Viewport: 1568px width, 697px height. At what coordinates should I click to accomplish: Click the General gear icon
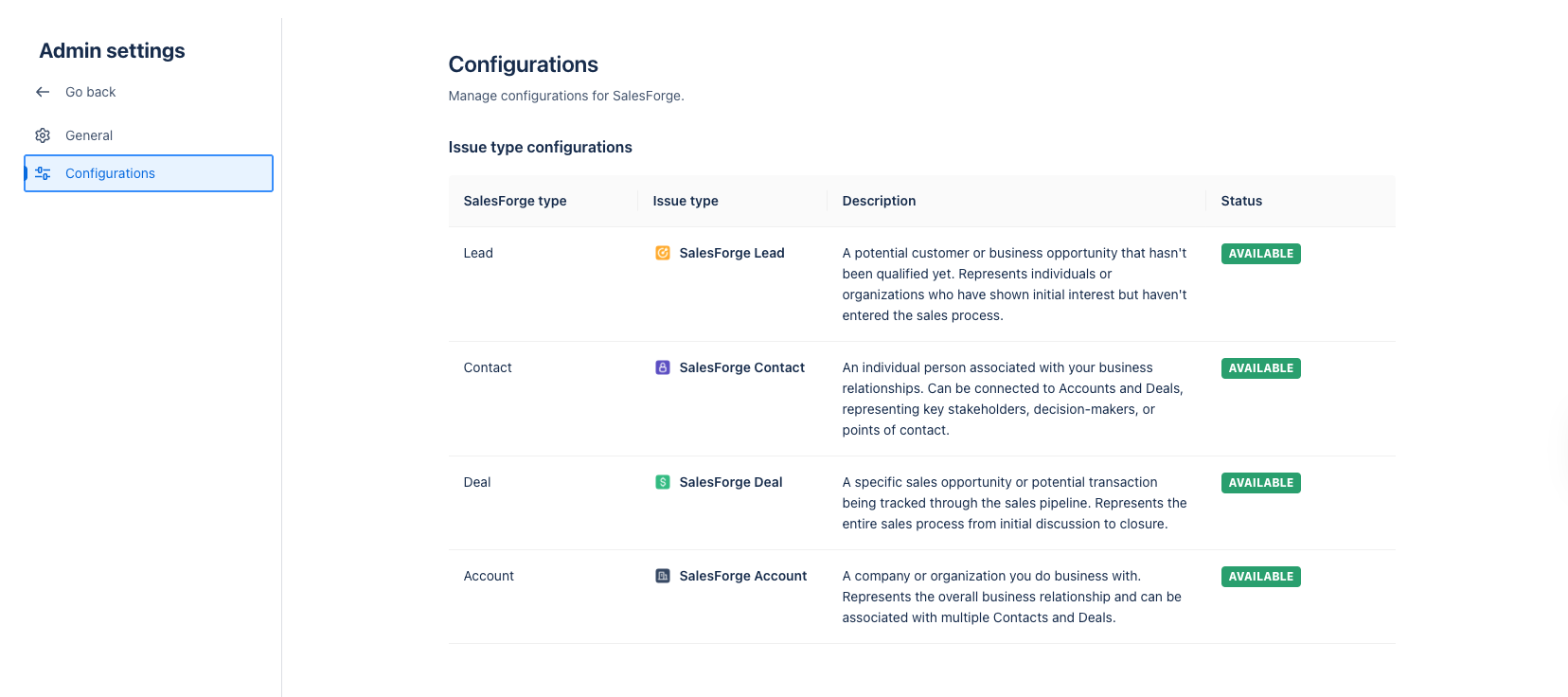click(x=43, y=135)
